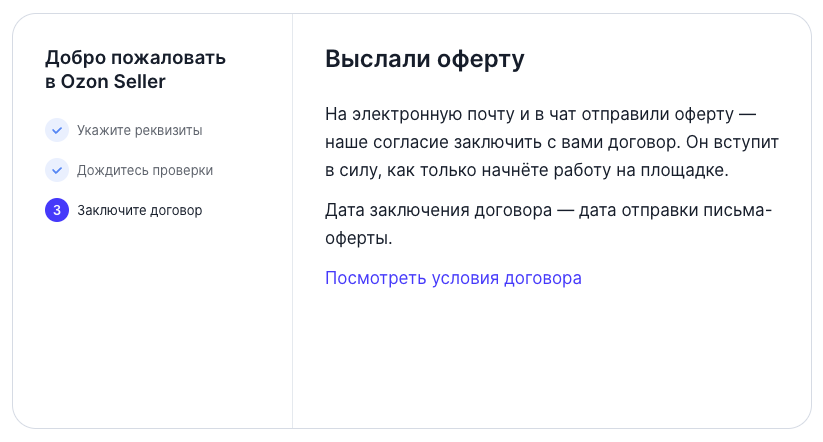Click the line starting наше согласие заключить

[552, 142]
